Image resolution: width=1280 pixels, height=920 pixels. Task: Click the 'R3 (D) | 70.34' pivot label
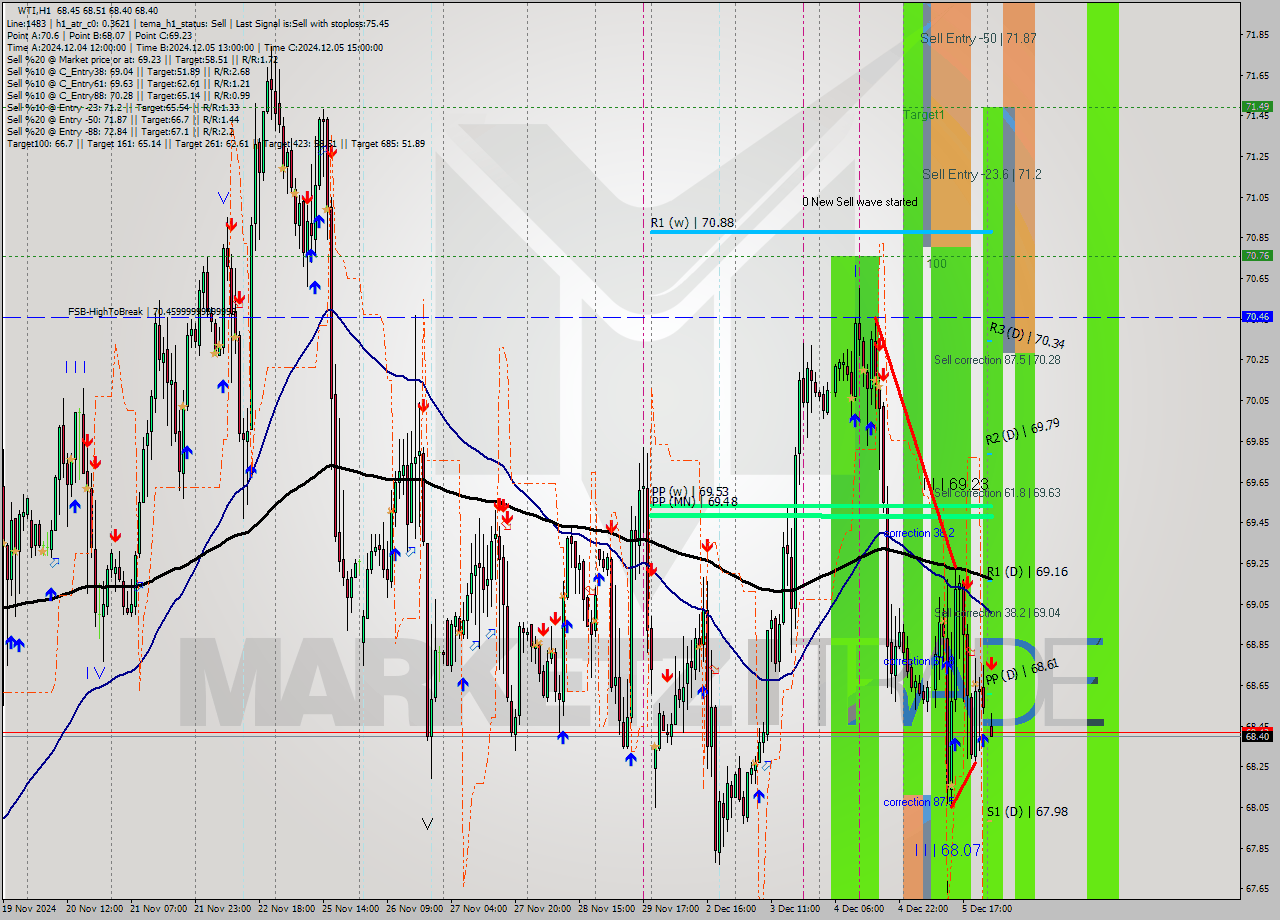(x=1026, y=334)
